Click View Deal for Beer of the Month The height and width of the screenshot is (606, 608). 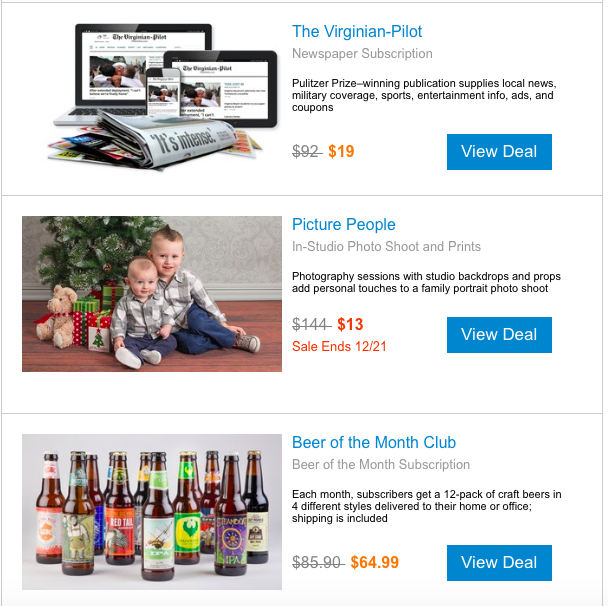click(x=499, y=563)
